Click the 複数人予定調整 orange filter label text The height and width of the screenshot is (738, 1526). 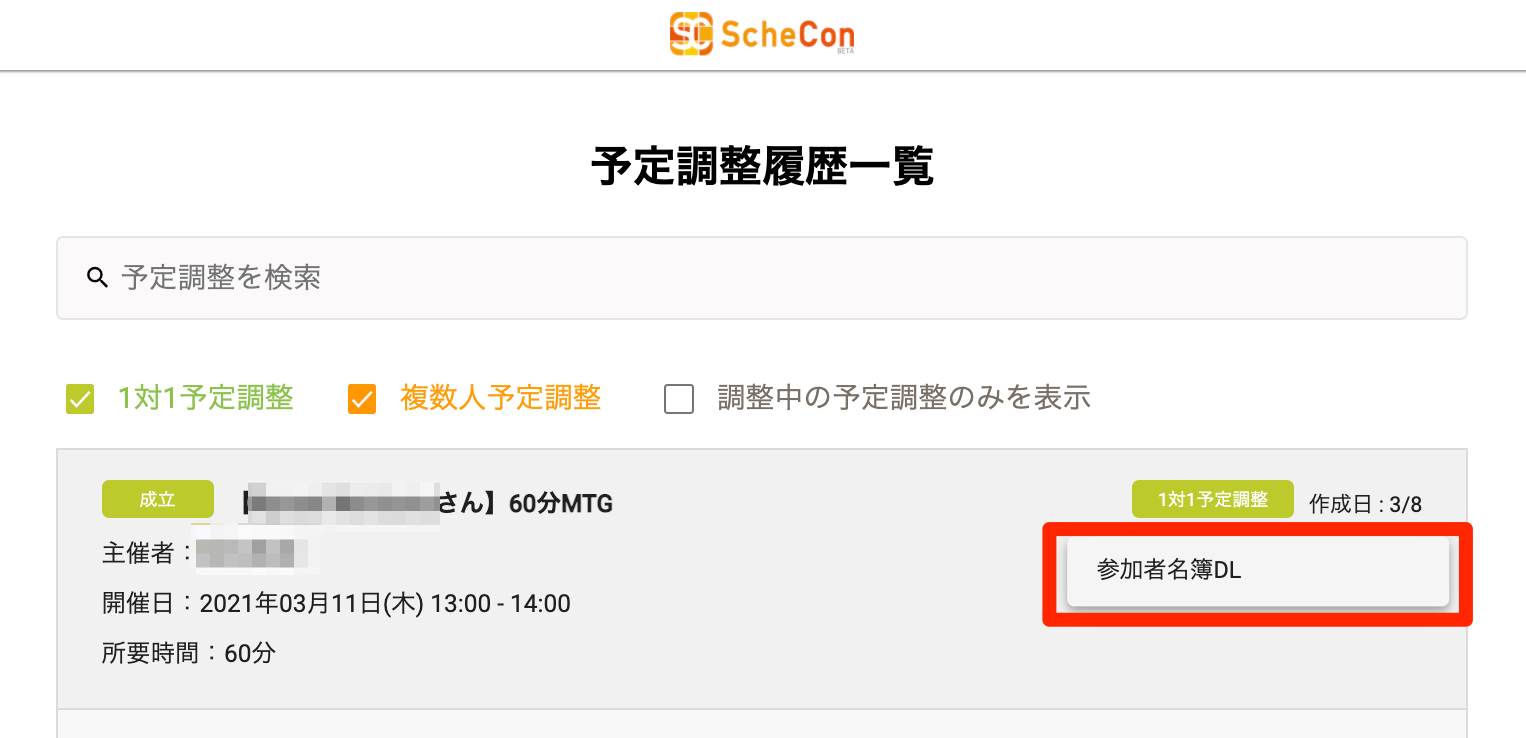tap(500, 398)
